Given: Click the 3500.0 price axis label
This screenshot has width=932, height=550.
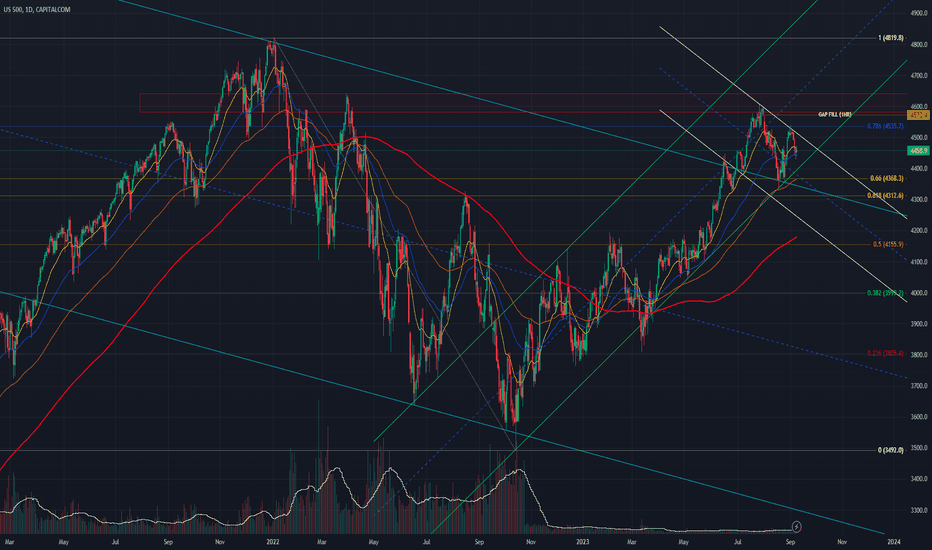Looking at the screenshot, I should click(919, 448).
